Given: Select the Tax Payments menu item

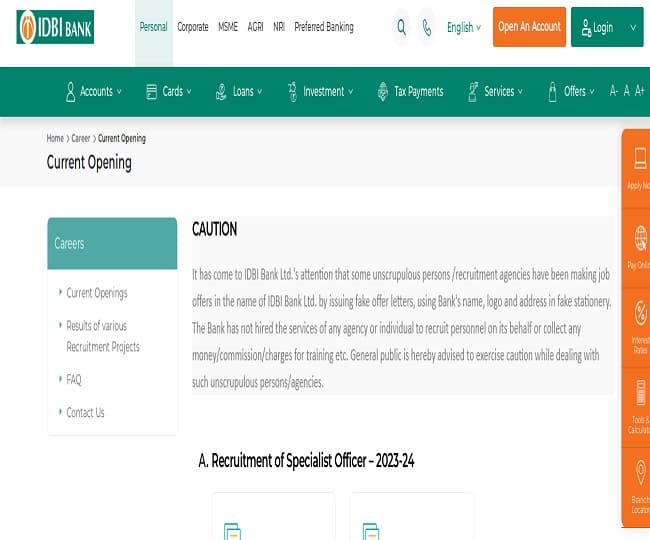Looking at the screenshot, I should click(410, 91).
